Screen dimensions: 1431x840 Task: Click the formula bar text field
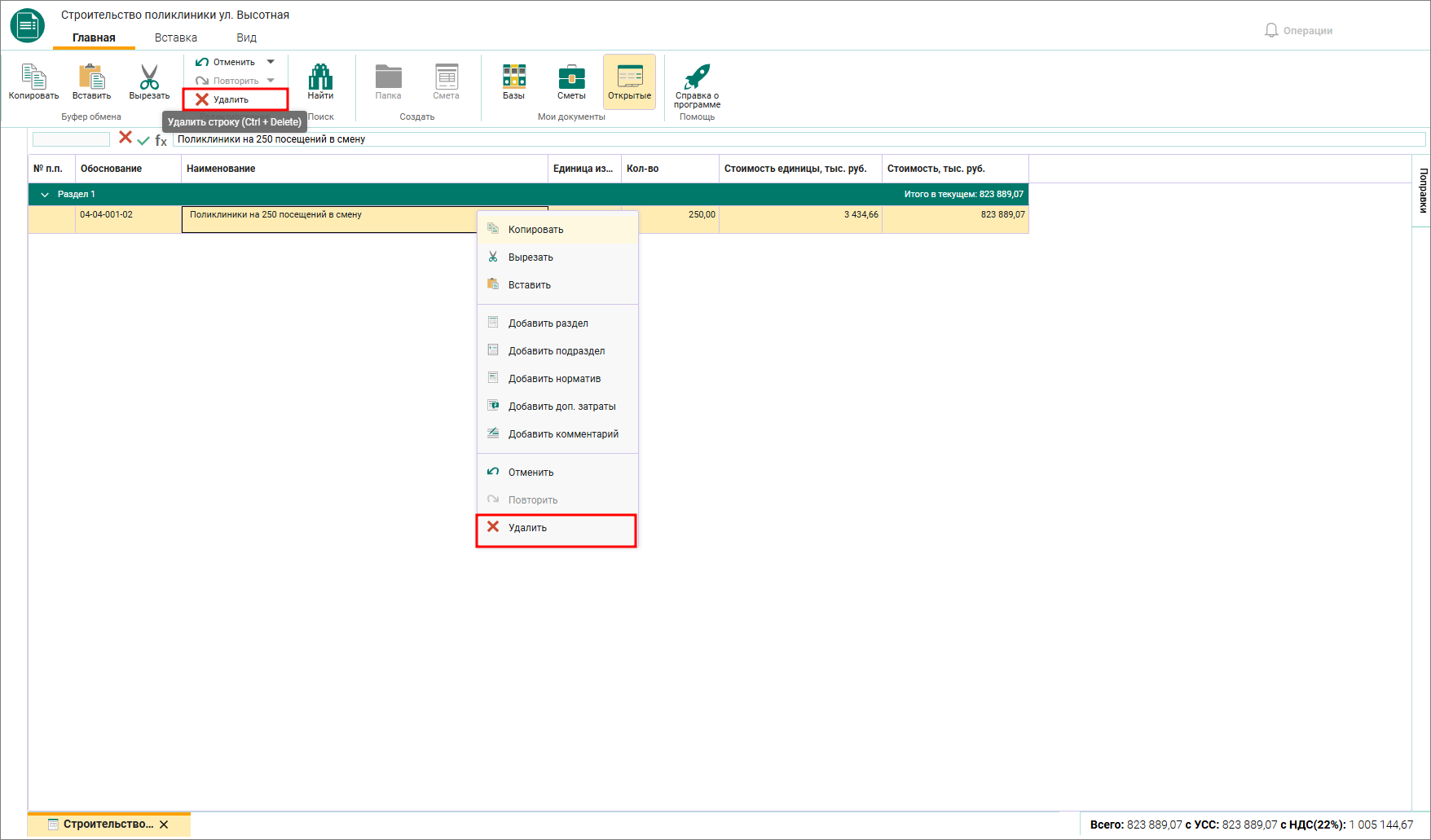tap(799, 139)
